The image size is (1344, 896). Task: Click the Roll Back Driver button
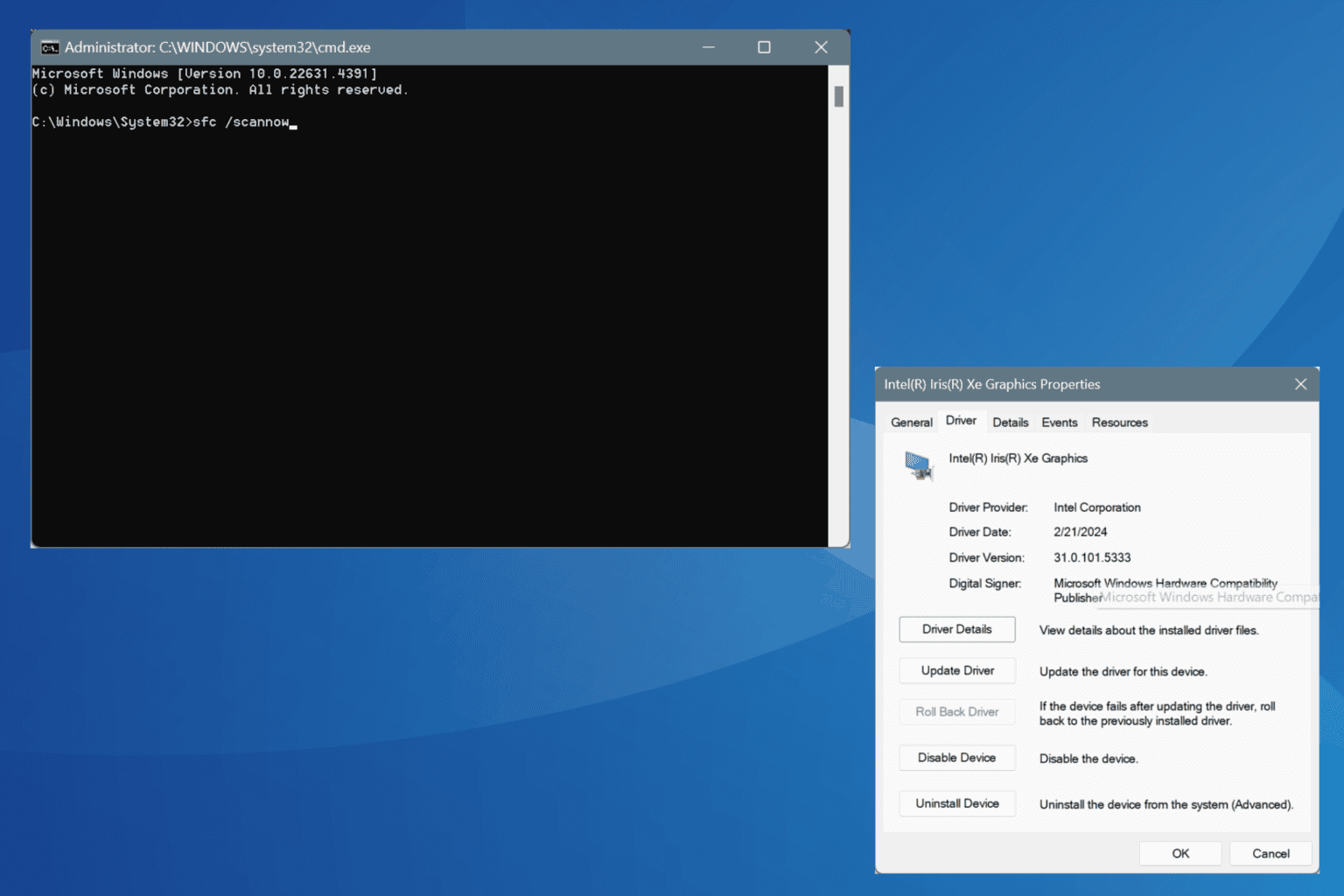click(957, 711)
